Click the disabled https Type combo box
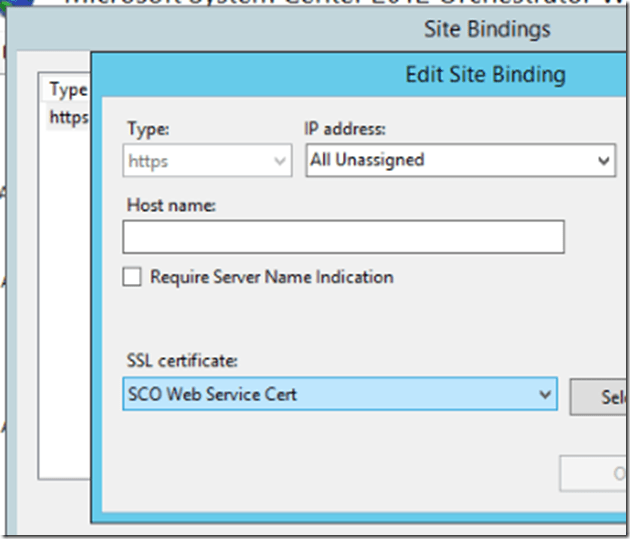Viewport: 630px width, 539px height. click(195, 160)
